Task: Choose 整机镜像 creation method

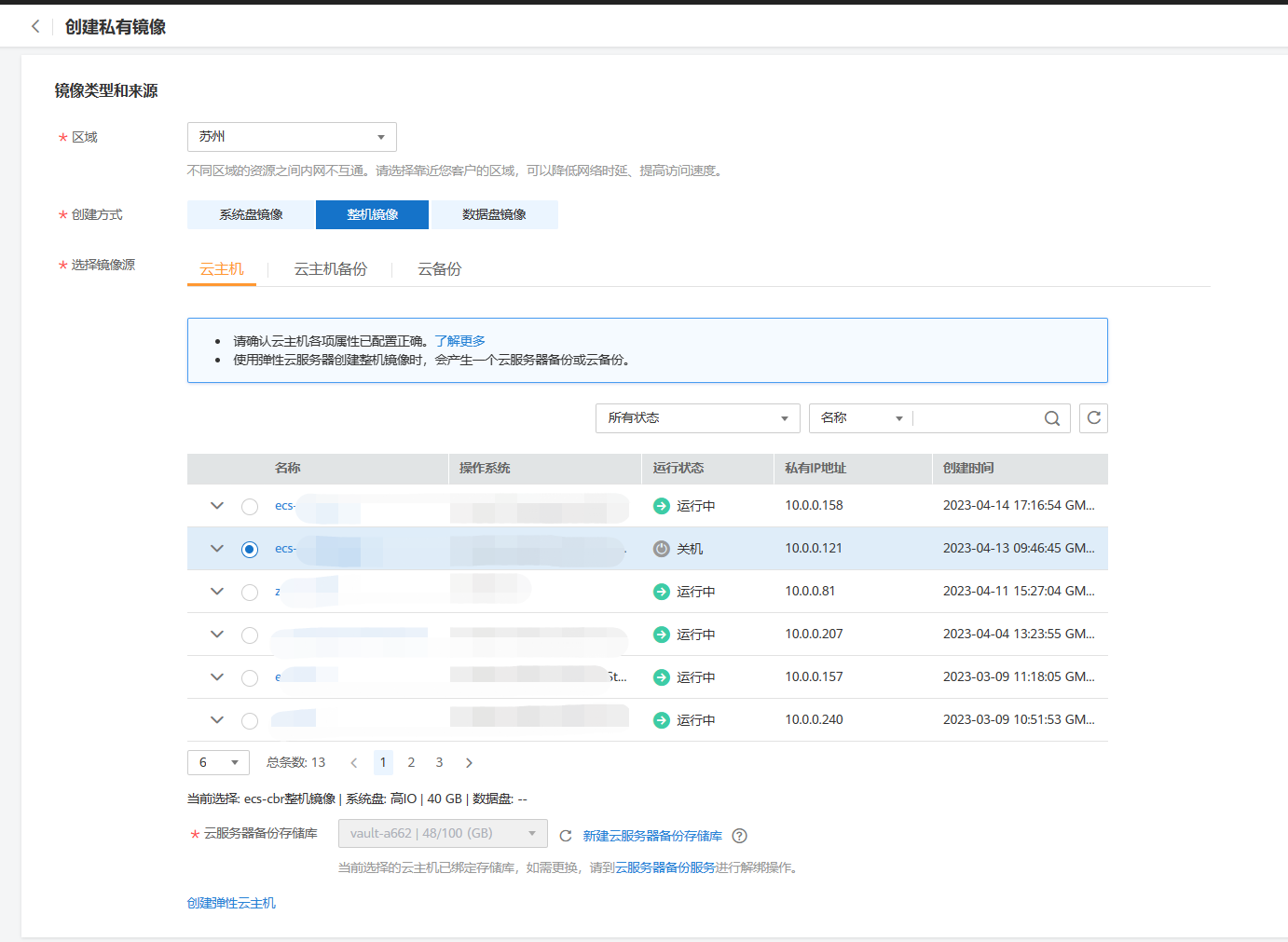Action: (373, 214)
